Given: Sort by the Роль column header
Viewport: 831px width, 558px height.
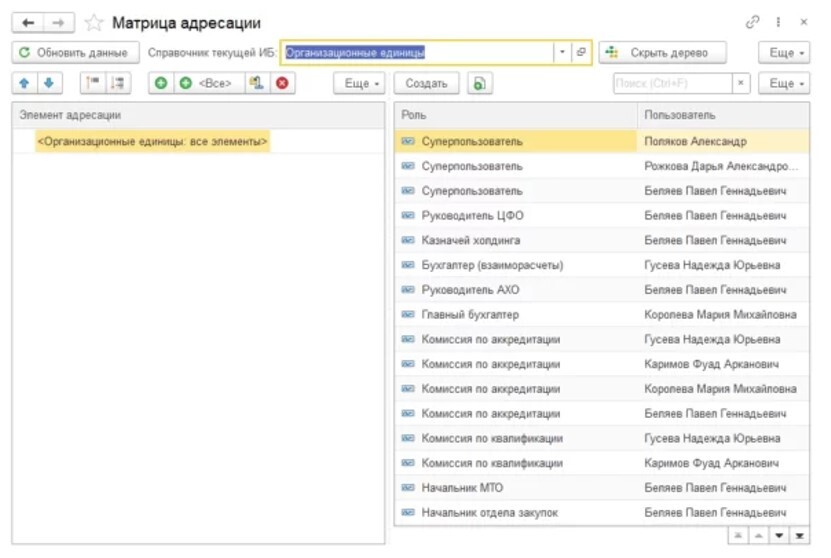Looking at the screenshot, I should point(516,115).
